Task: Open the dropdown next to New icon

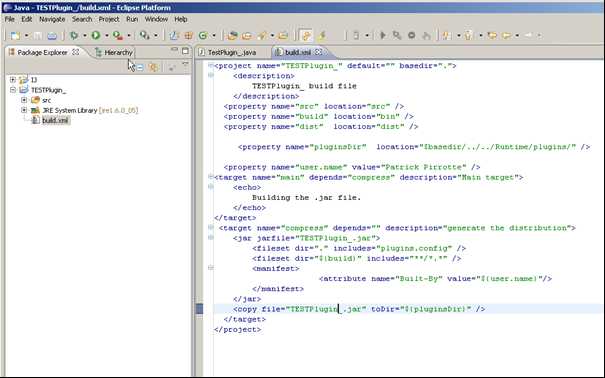Action: pyautogui.click(x=27, y=35)
